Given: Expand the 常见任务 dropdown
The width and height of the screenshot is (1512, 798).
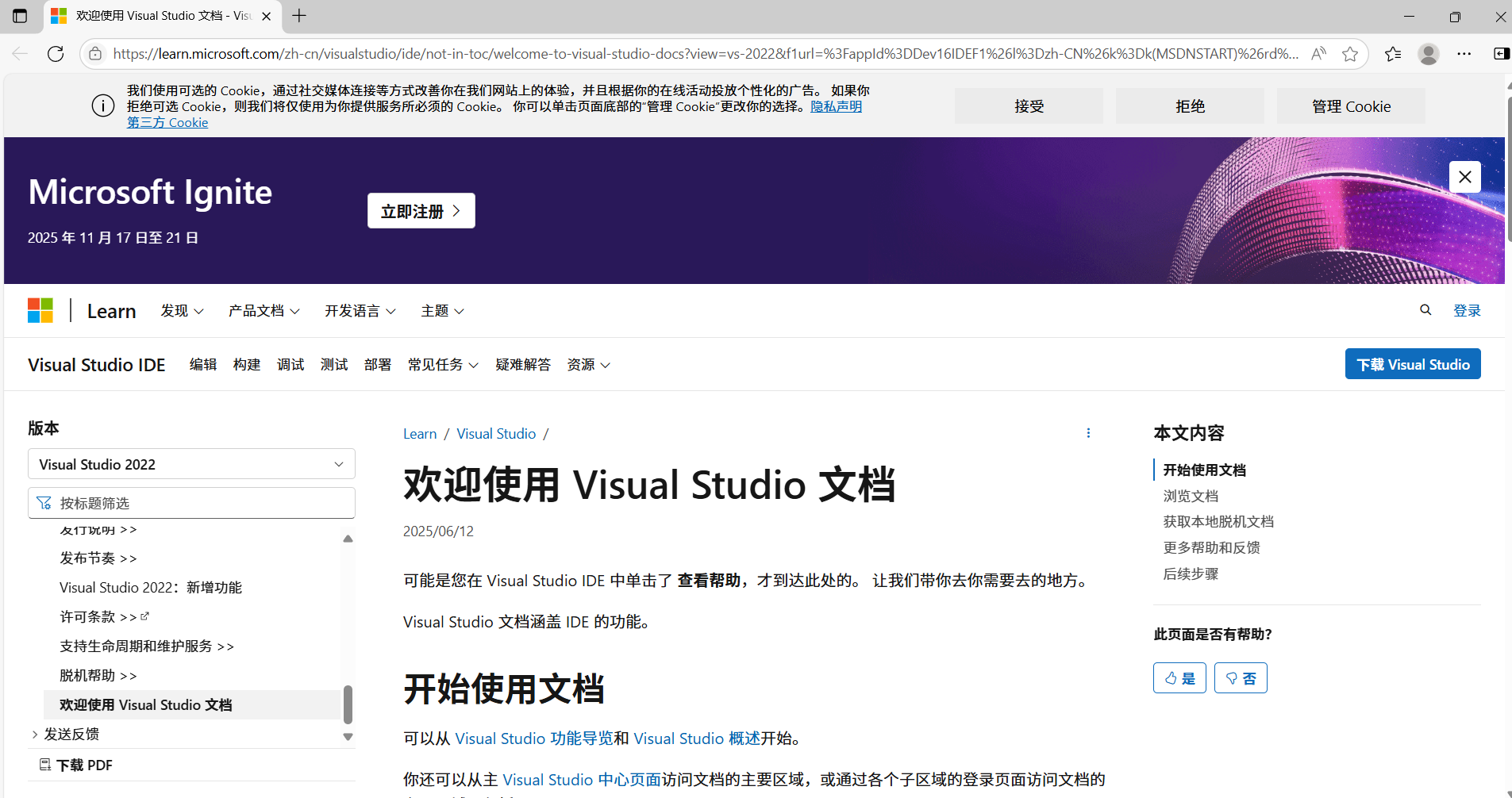Looking at the screenshot, I should tap(443, 365).
